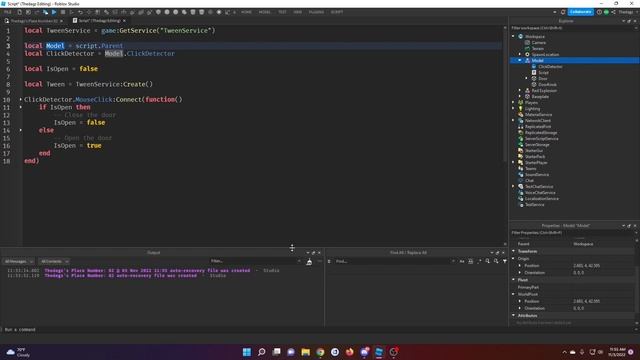The width and height of the screenshot is (640, 360).
Task: Select ServerStorage in Explorer
Action: [537, 144]
